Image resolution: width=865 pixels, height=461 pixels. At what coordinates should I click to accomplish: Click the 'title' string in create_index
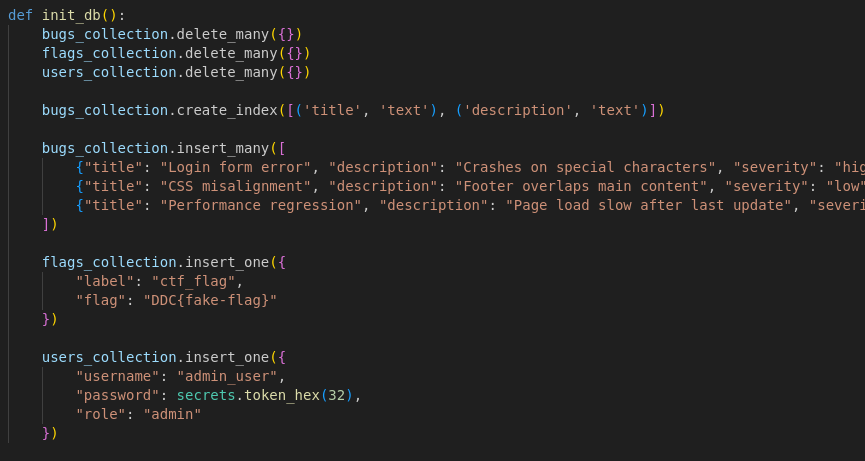point(336,110)
